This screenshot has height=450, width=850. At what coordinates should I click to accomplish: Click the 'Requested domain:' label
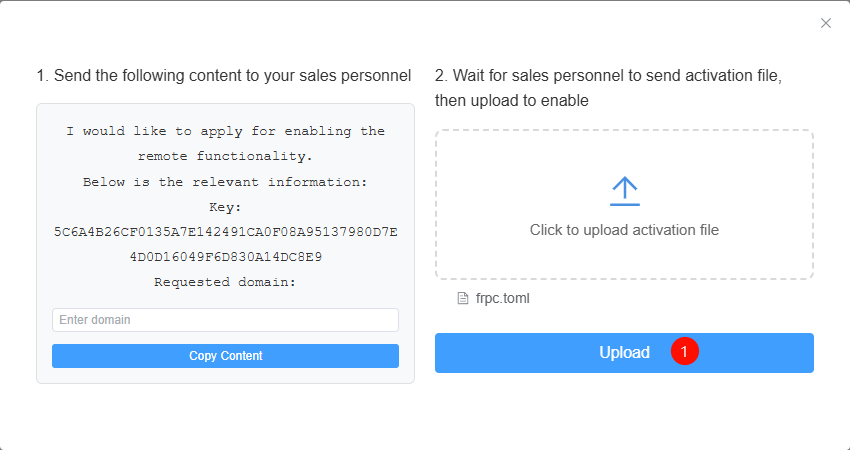click(x=225, y=282)
